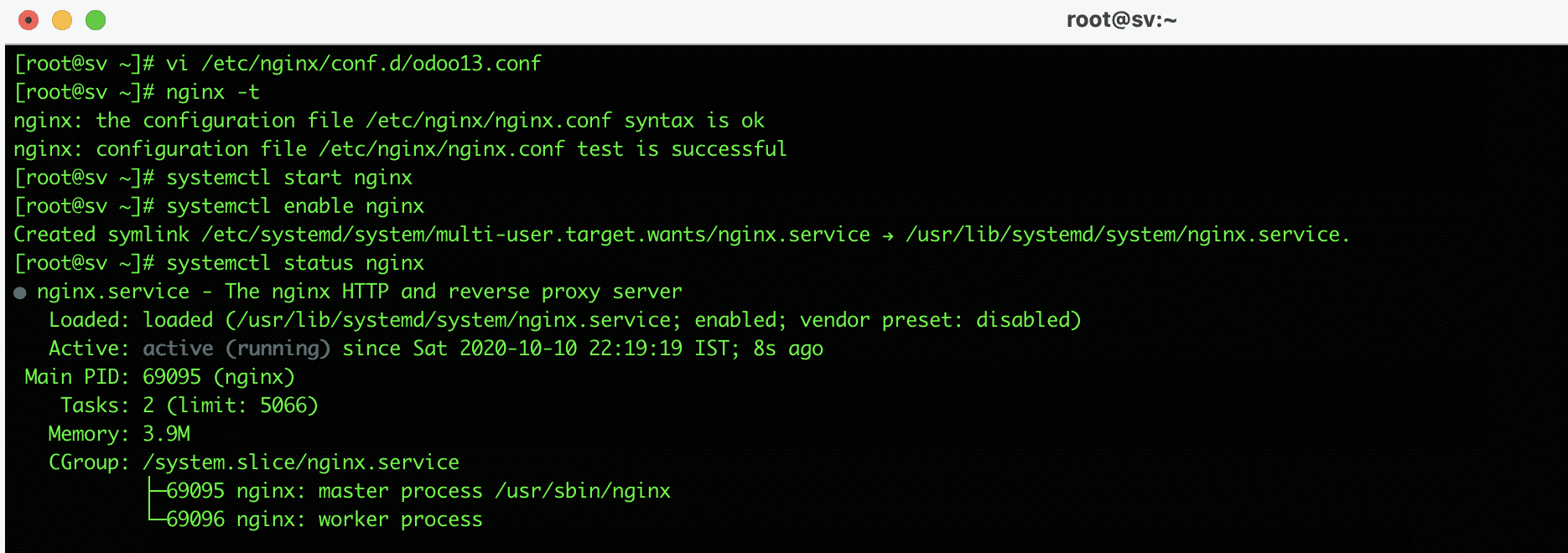Click the 'systemctl start nginx' command
The width and height of the screenshot is (1568, 553).
288,178
